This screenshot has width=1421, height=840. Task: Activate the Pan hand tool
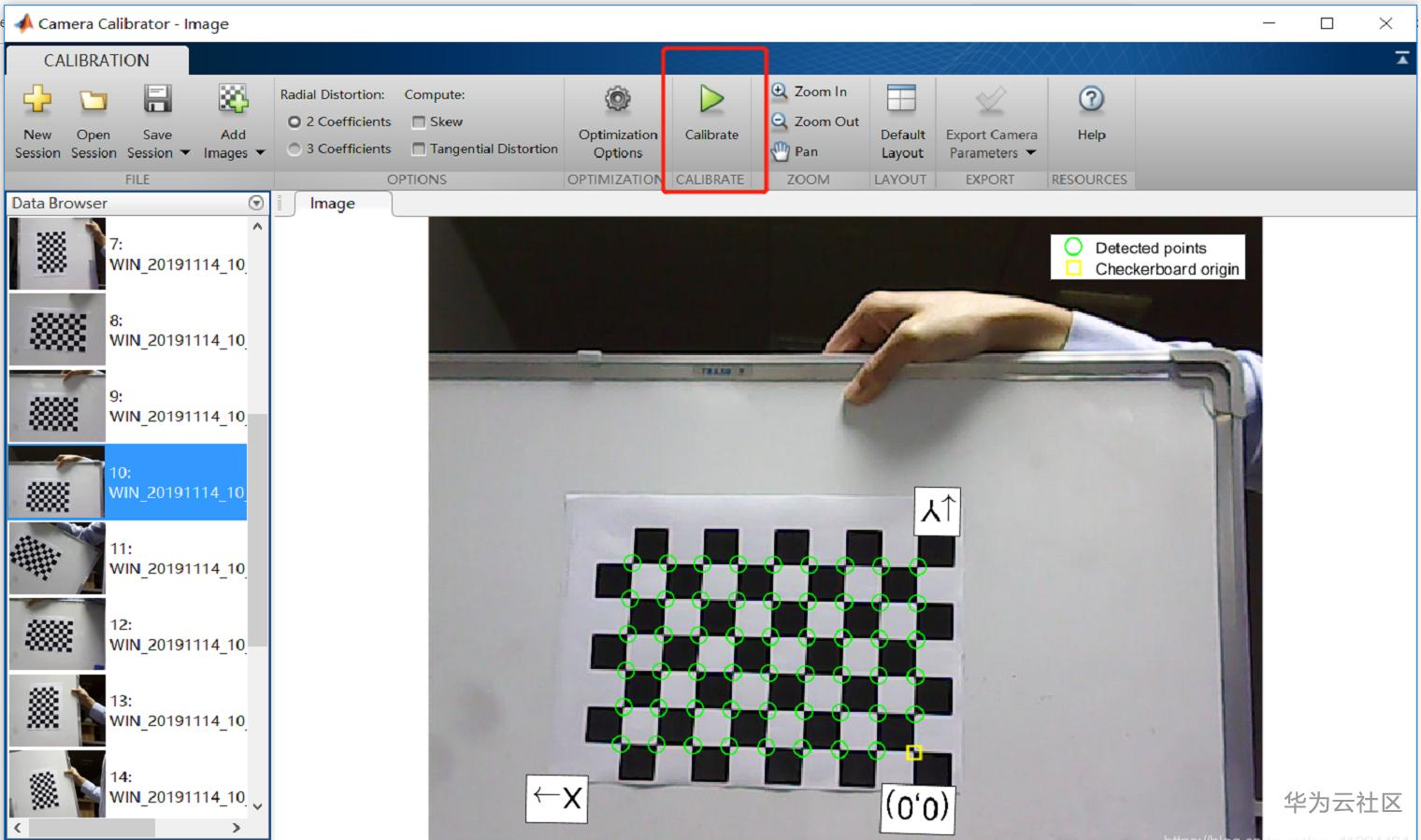click(x=795, y=151)
